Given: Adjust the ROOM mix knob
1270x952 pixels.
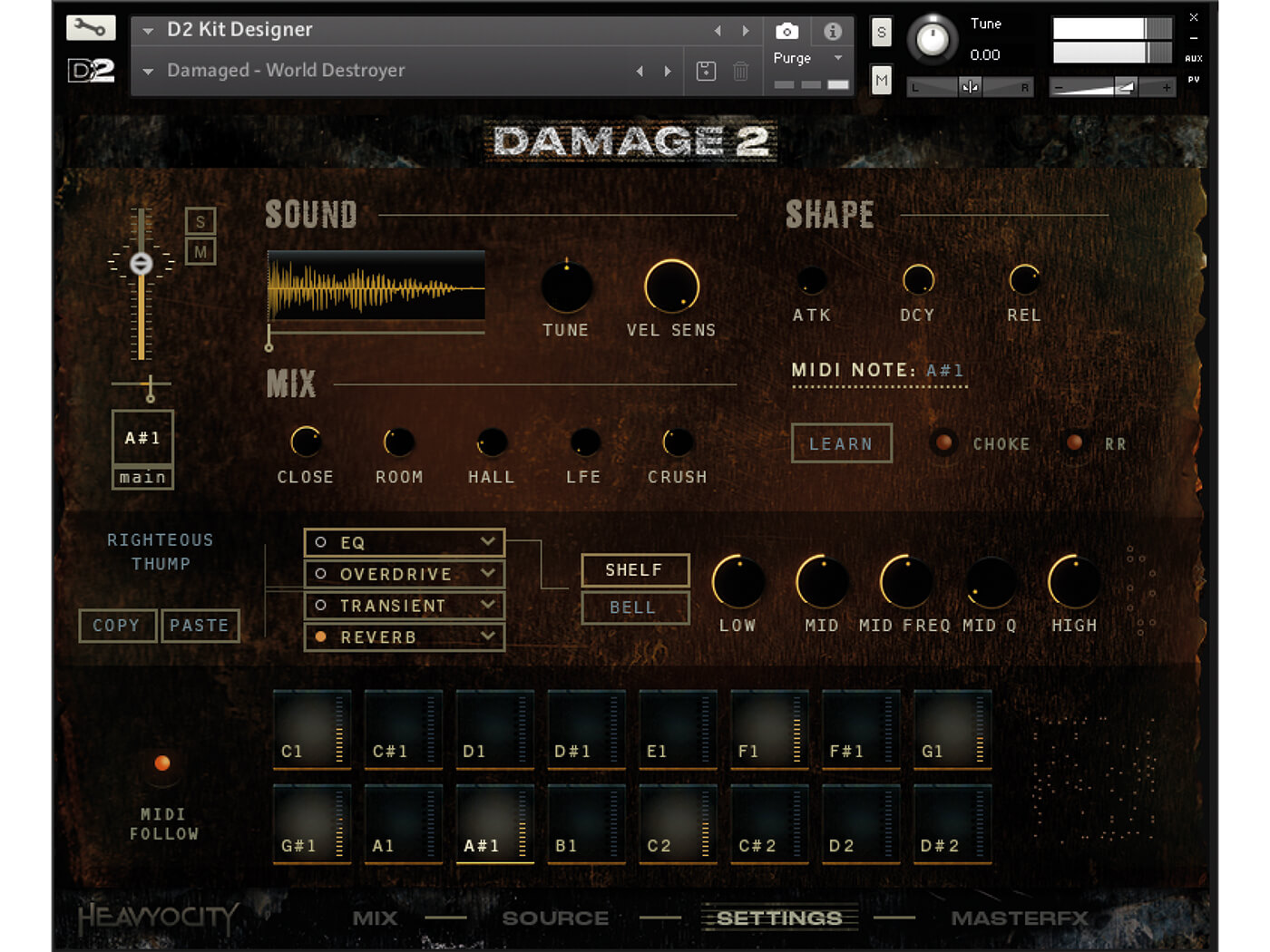Looking at the screenshot, I should (399, 442).
